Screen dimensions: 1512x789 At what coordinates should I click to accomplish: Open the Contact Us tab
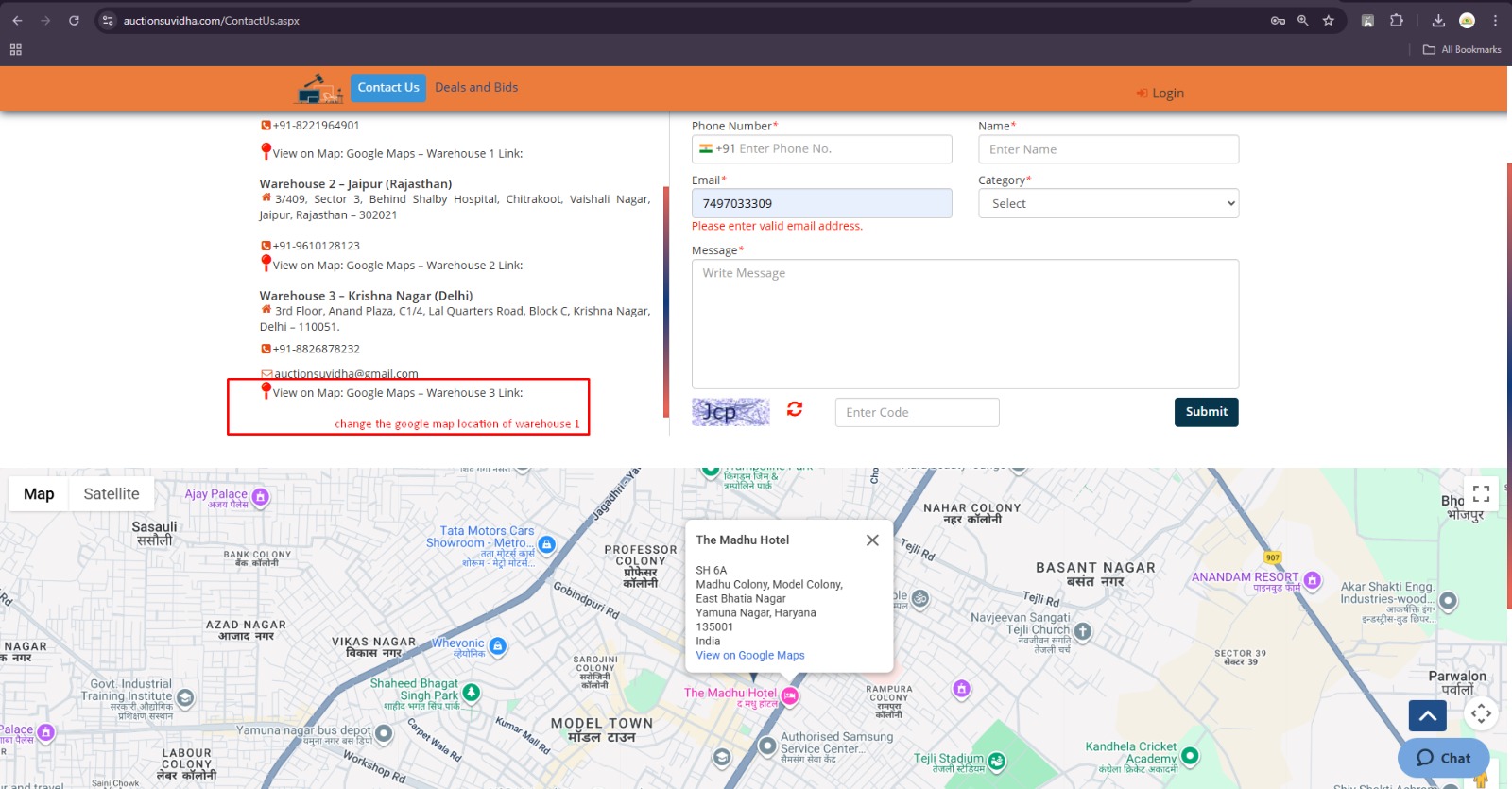388,88
